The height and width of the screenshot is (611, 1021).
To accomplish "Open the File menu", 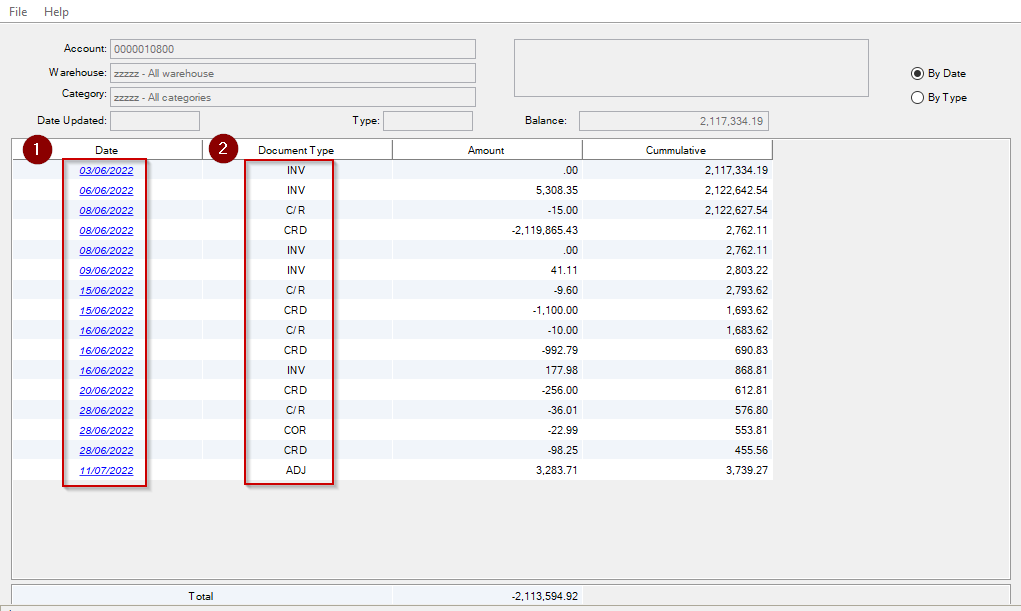I will coord(18,12).
